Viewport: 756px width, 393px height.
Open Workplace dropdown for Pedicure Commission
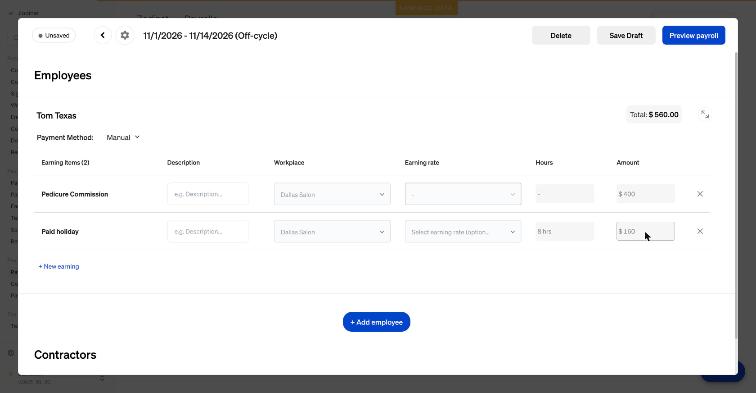click(332, 194)
